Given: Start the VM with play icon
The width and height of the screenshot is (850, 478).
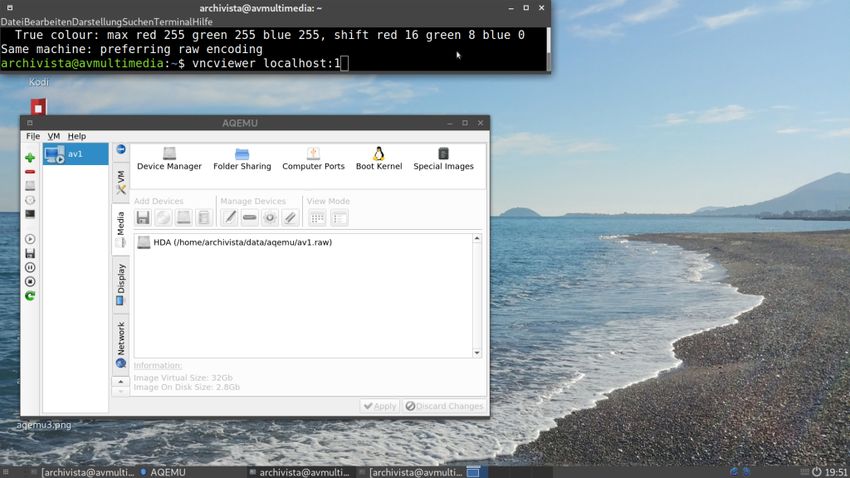Looking at the screenshot, I should pyautogui.click(x=30, y=240).
